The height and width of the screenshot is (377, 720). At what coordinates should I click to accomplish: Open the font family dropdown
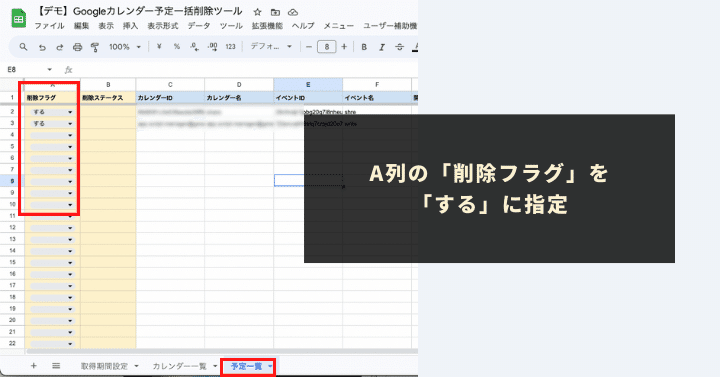[271, 46]
